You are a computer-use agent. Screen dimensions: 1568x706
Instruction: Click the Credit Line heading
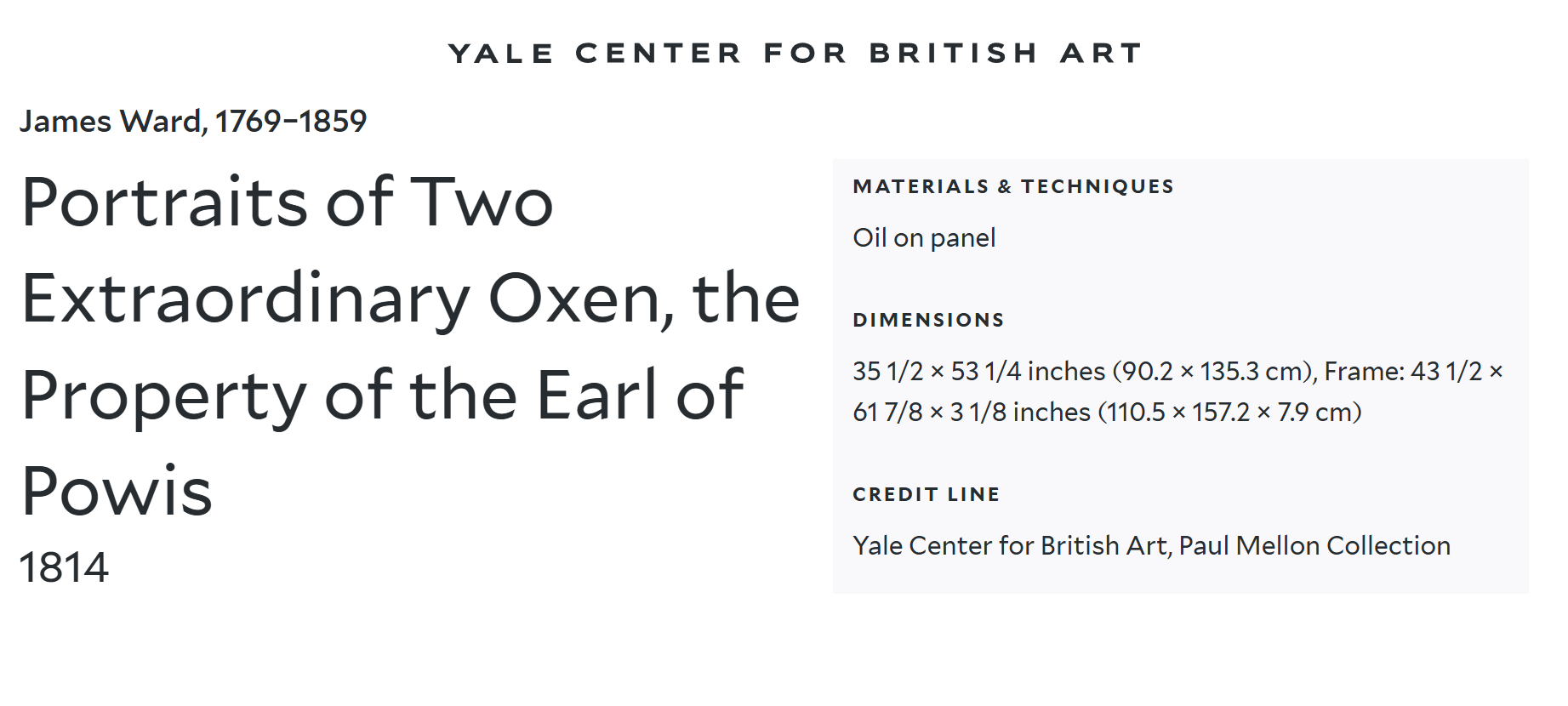point(927,494)
